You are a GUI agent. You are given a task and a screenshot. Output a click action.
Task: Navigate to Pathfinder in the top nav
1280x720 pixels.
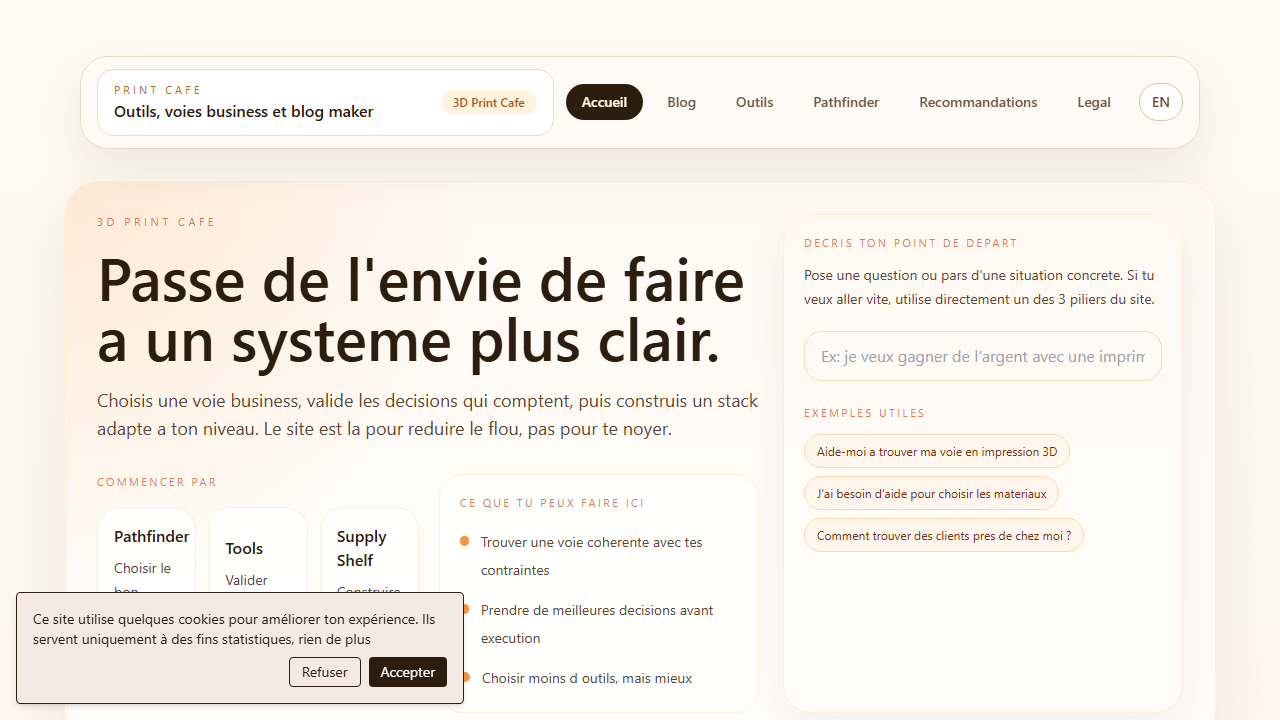(x=846, y=102)
